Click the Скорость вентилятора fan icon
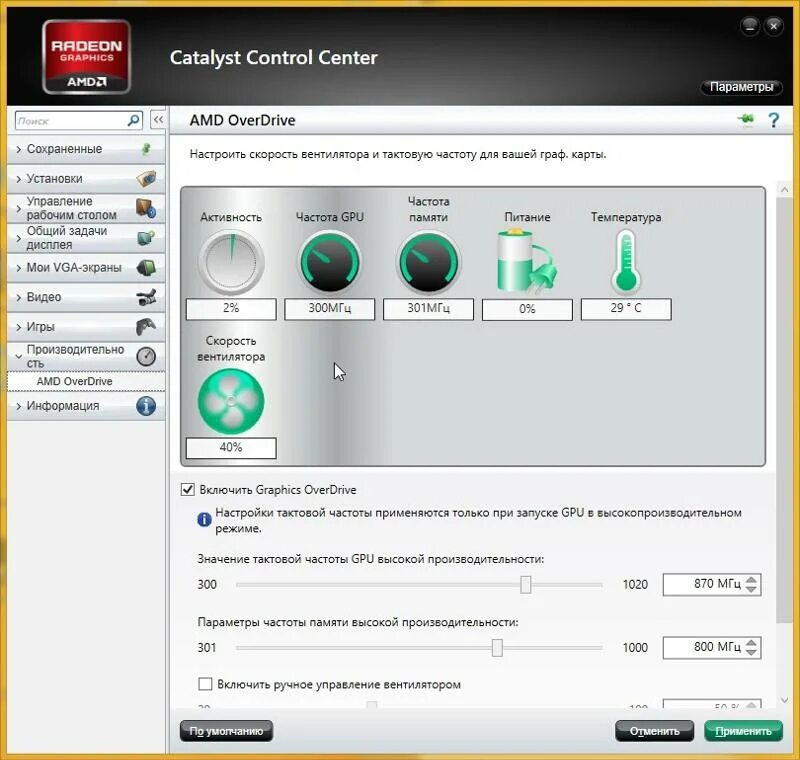 (x=231, y=401)
